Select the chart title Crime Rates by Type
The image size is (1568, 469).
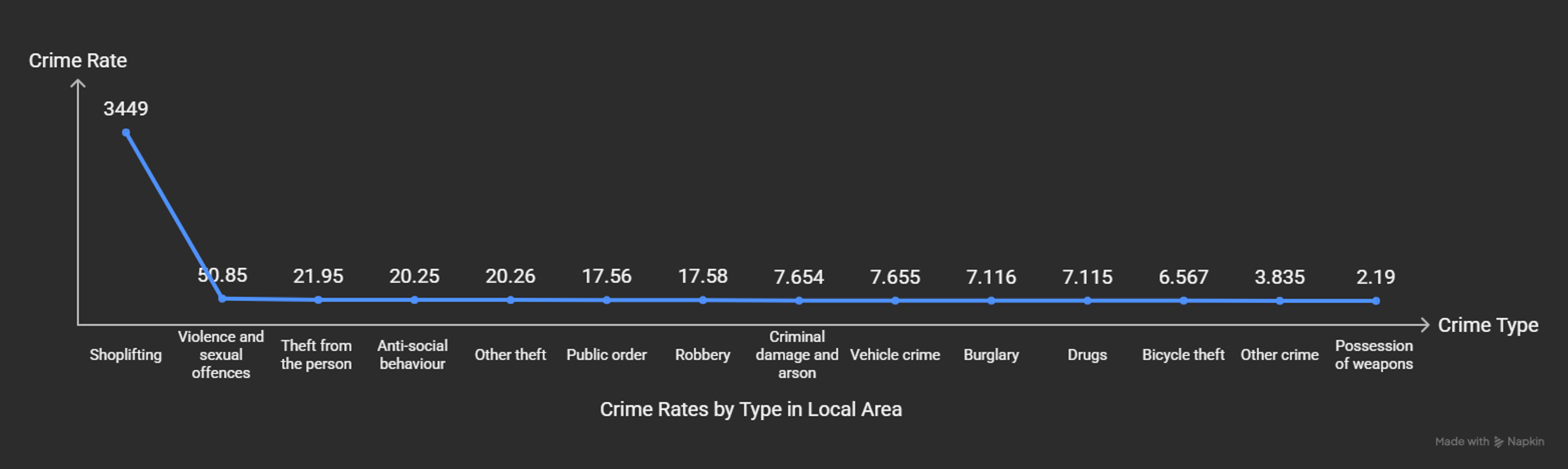coord(751,409)
